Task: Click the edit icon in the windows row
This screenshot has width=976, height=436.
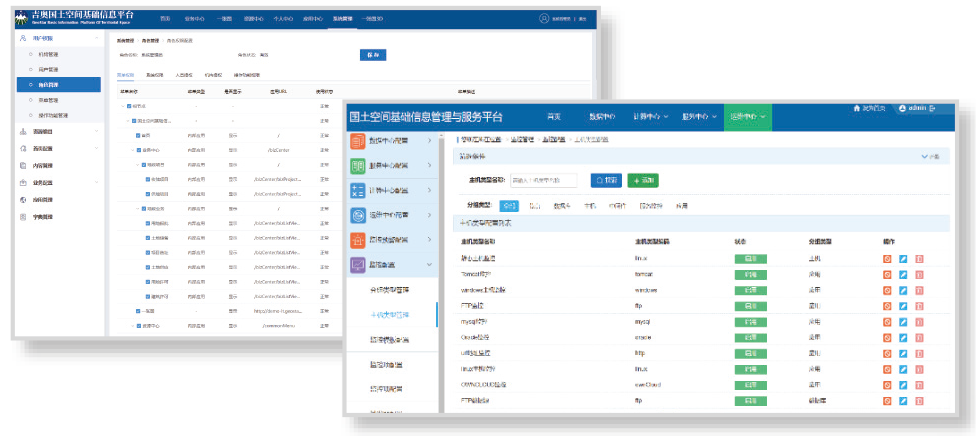Action: (904, 290)
